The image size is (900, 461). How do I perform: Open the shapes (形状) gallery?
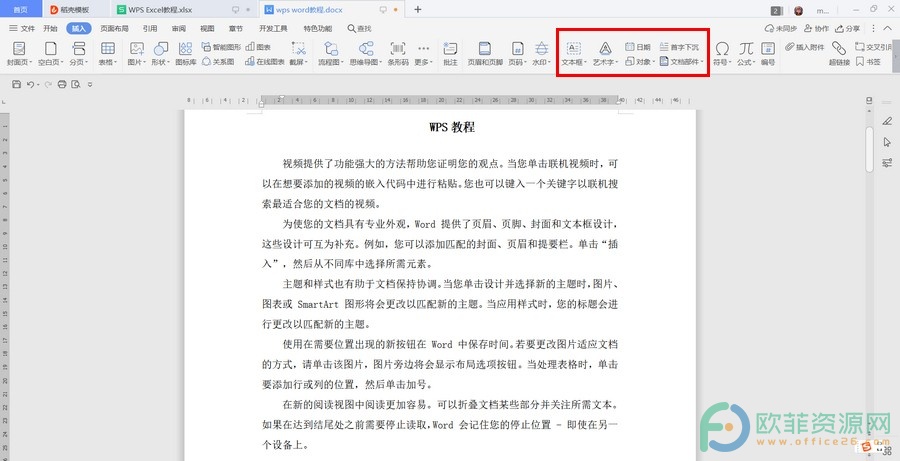pyautogui.click(x=160, y=53)
